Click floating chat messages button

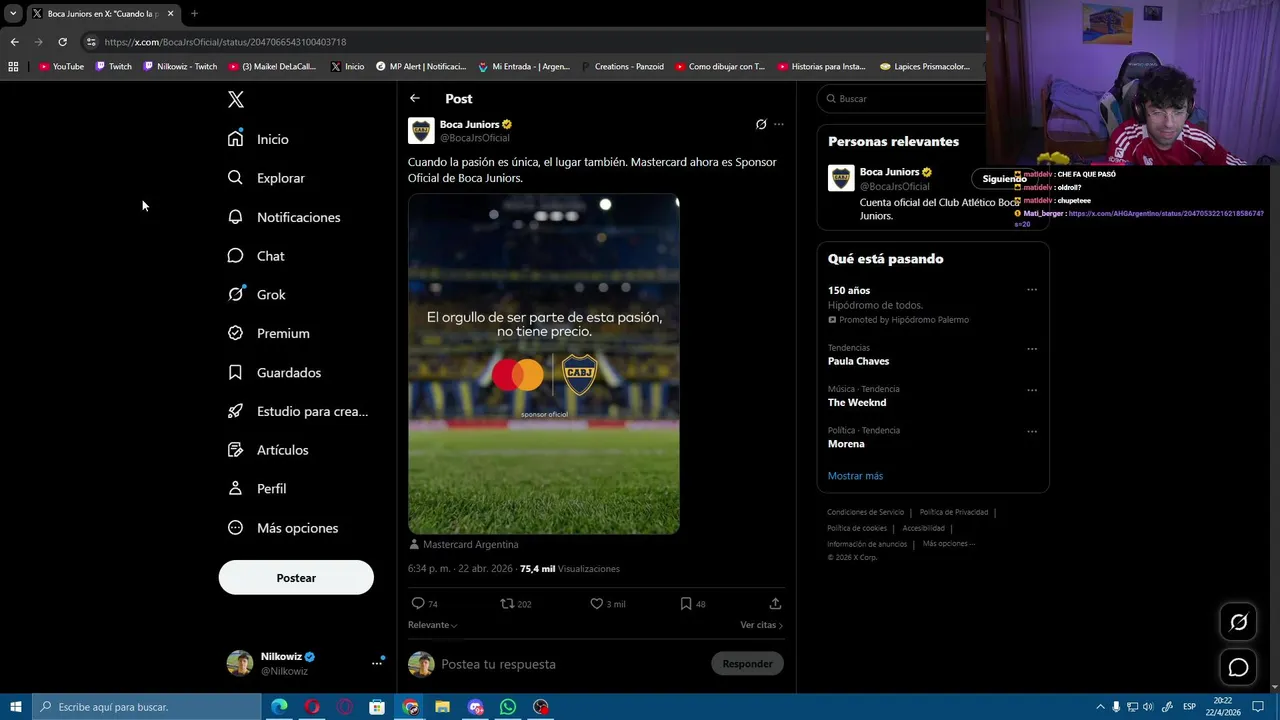pos(1238,667)
